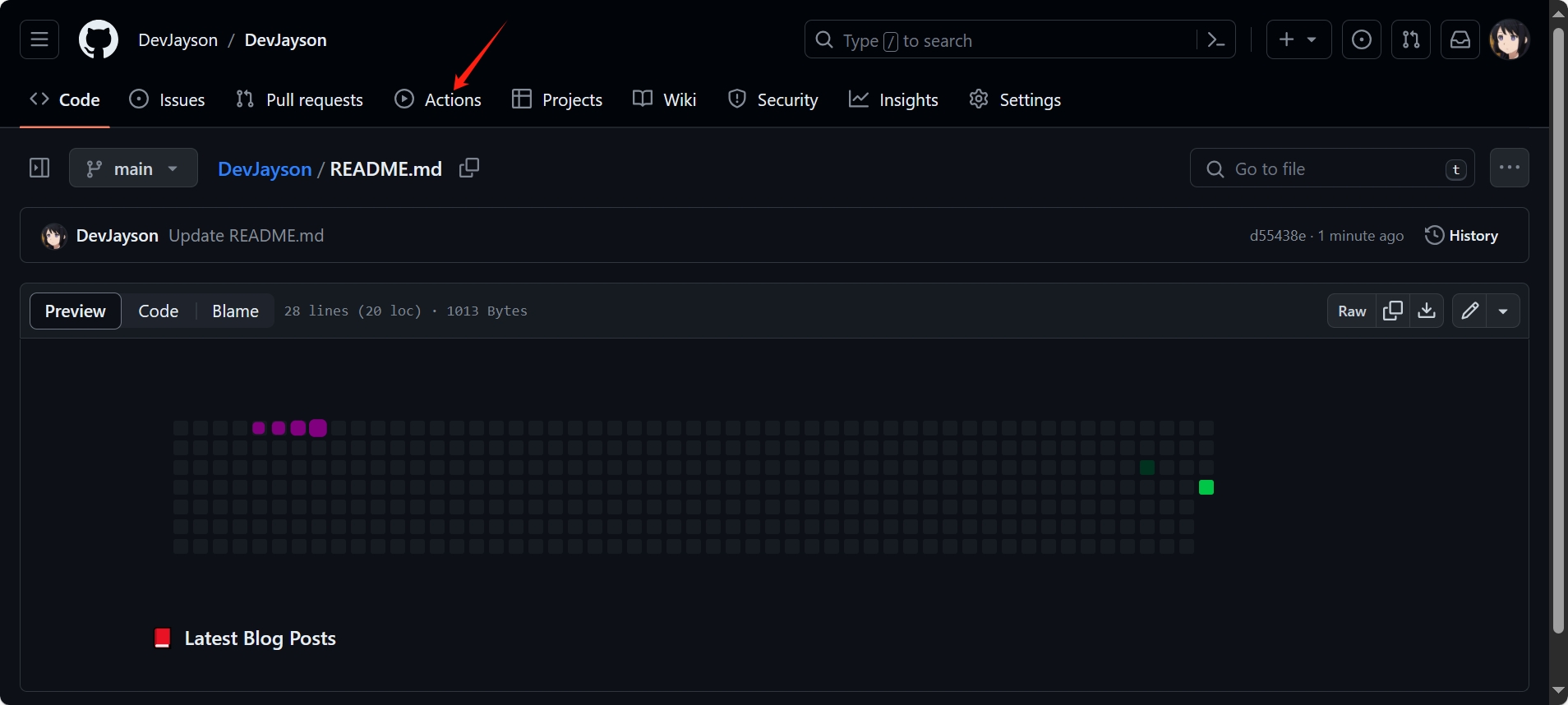Open commit d55438e
This screenshot has width=1568, height=705.
[1278, 236]
